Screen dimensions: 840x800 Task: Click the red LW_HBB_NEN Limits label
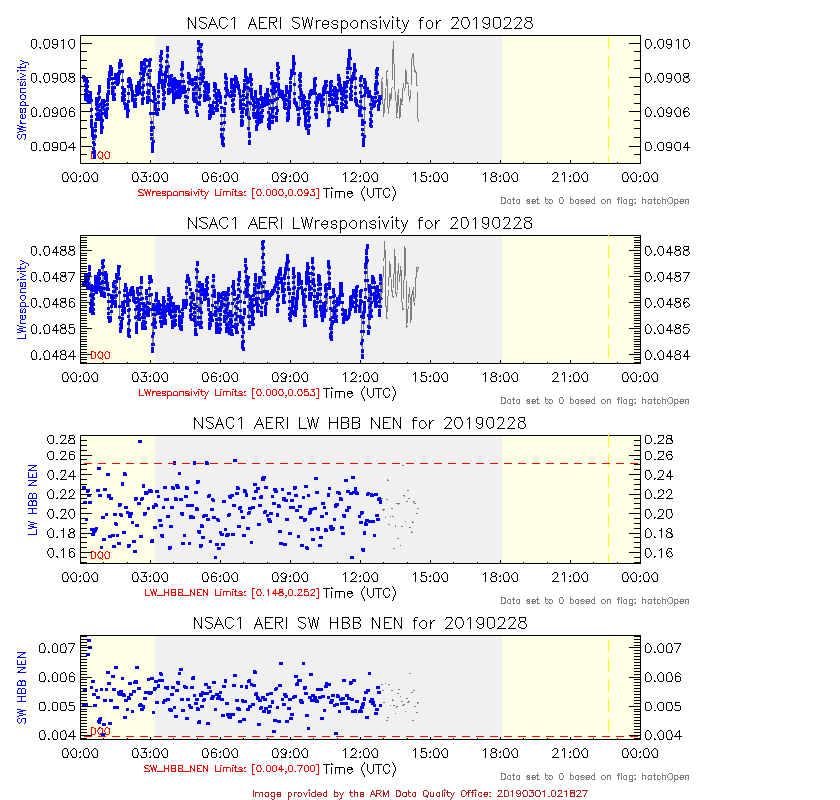[x=232, y=592]
